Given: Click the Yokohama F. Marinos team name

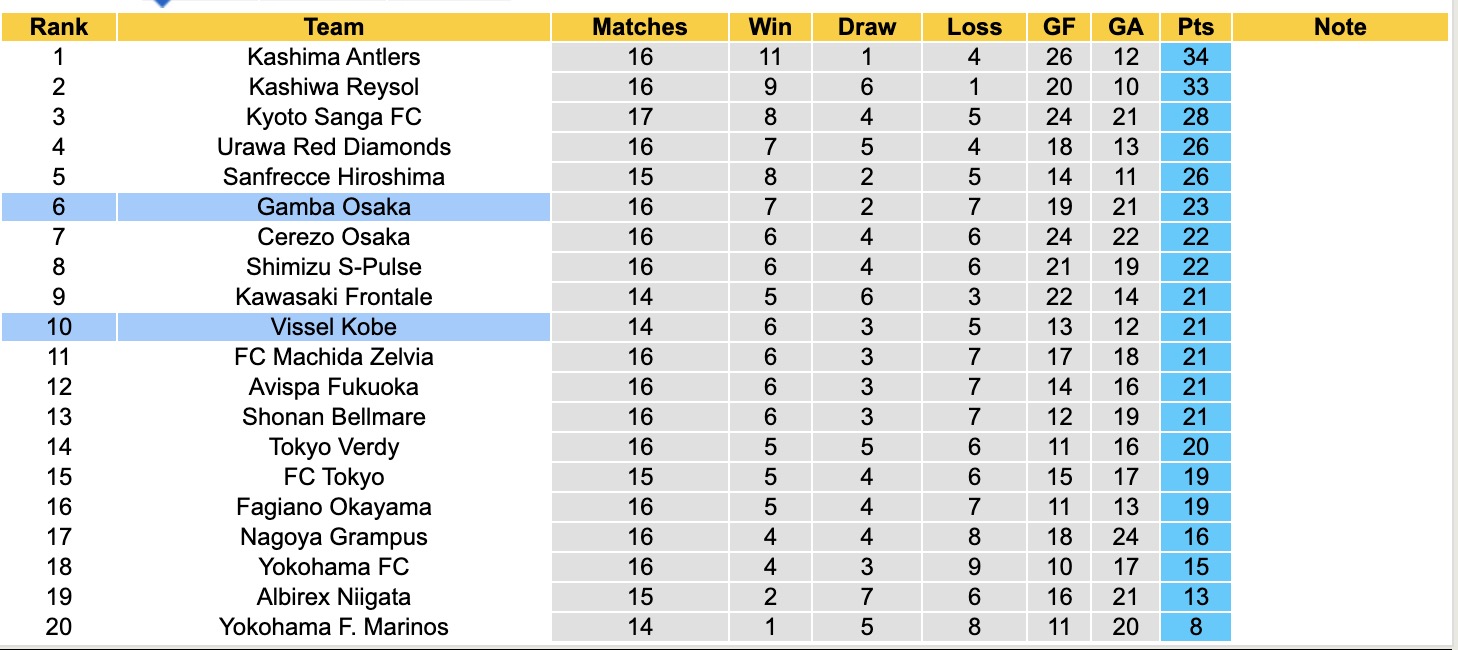Looking at the screenshot, I should click(334, 627).
